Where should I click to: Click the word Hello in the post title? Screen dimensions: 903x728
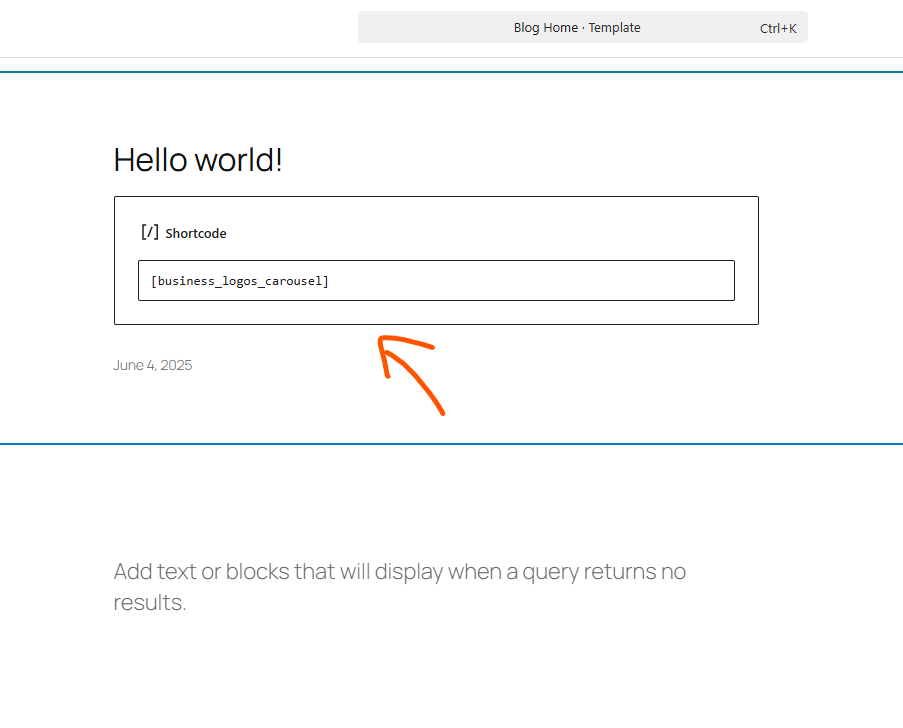point(145,159)
